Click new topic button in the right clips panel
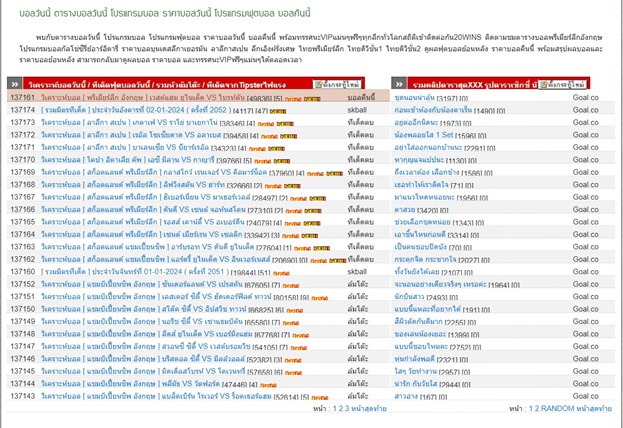Image resolution: width=623 pixels, height=428 pixels. tap(562, 84)
